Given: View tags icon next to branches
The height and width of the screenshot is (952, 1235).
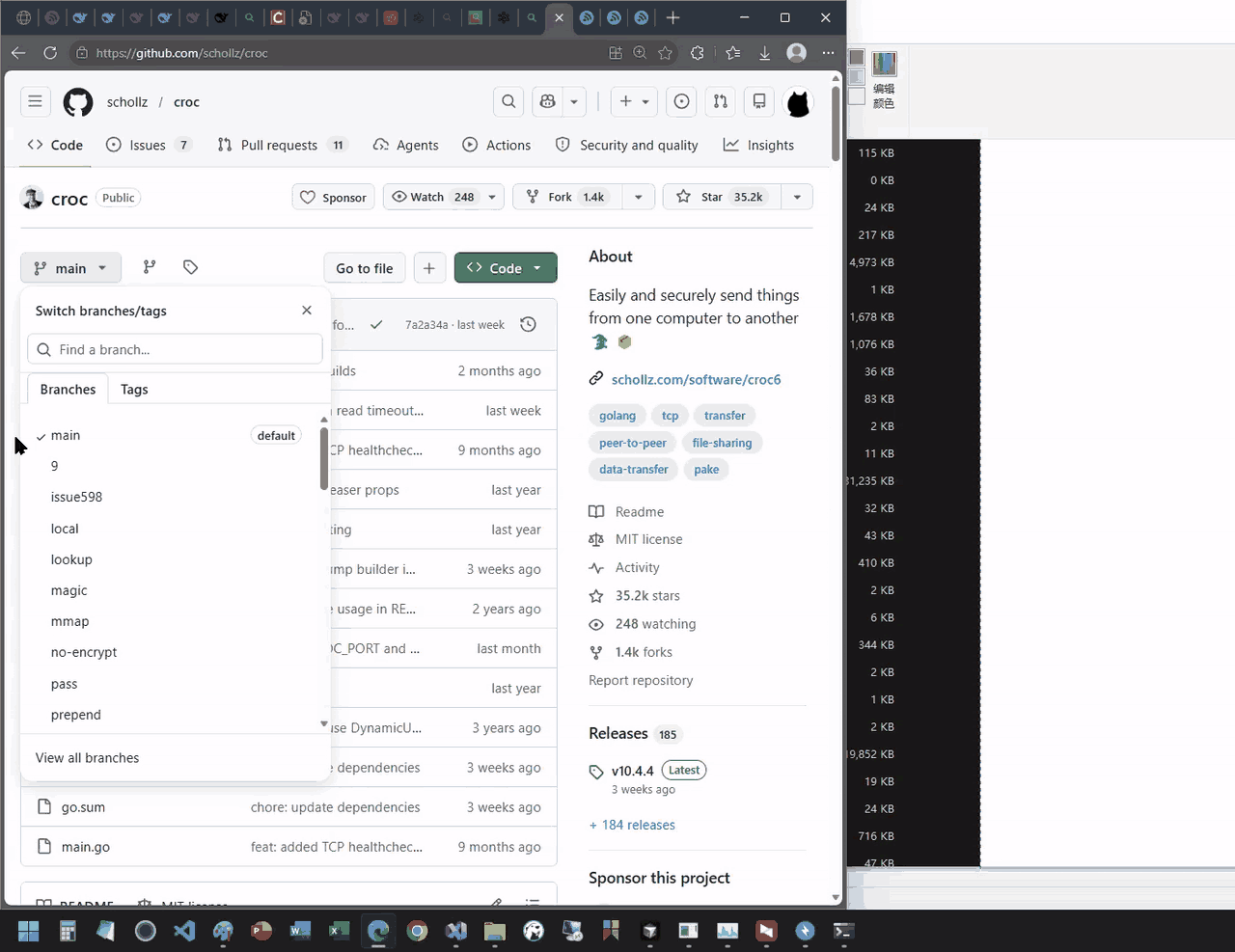Looking at the screenshot, I should click(x=190, y=267).
